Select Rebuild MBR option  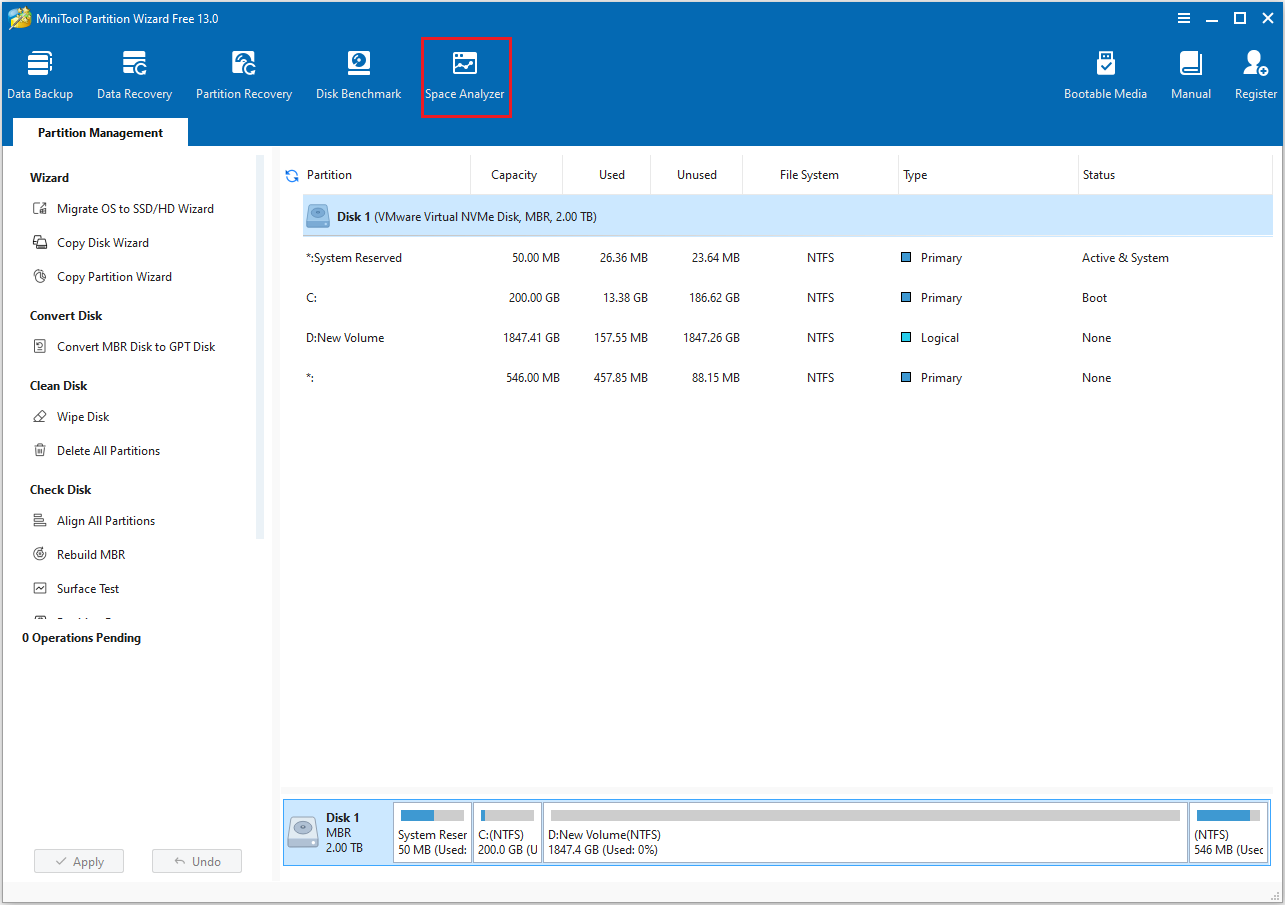click(91, 555)
